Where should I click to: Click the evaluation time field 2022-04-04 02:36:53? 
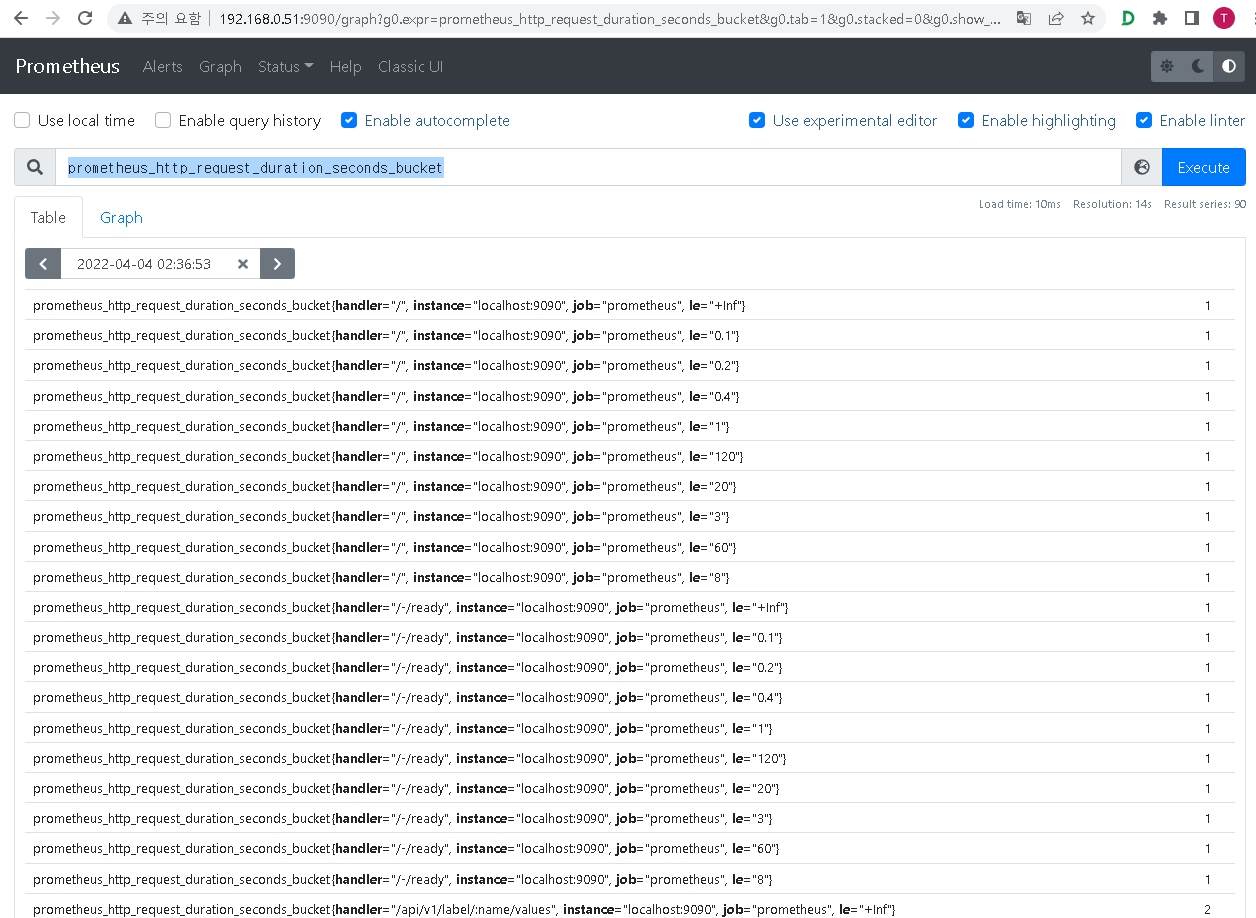click(x=145, y=264)
